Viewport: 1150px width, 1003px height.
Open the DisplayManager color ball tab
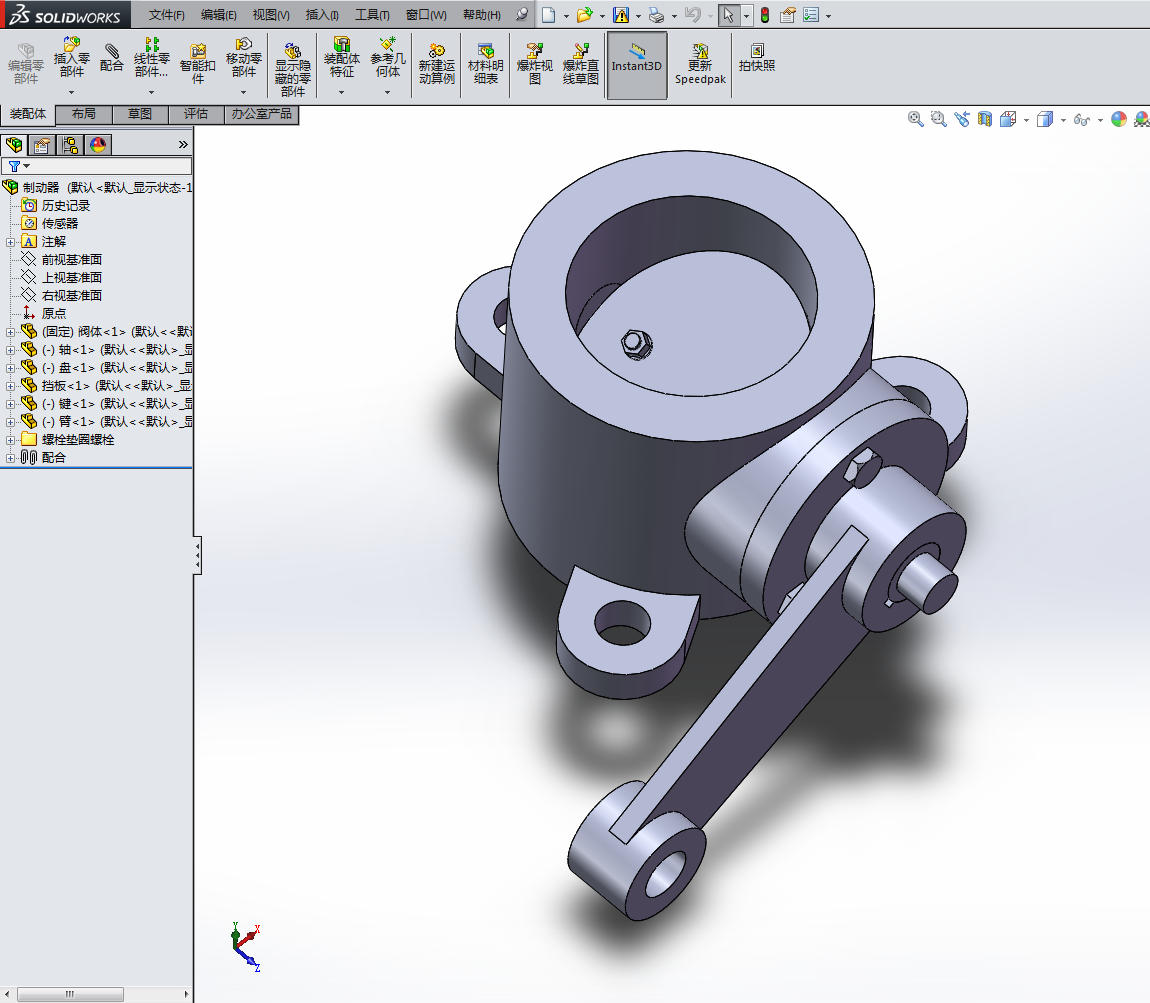pyautogui.click(x=97, y=145)
